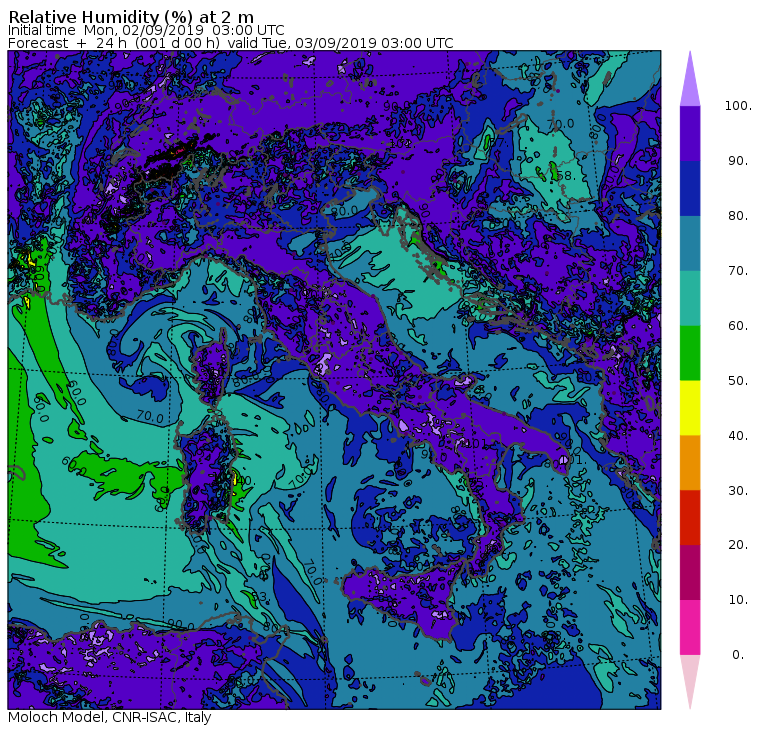
Task: Click the violet 90-100 color band in legend
Action: pyautogui.click(x=690, y=133)
